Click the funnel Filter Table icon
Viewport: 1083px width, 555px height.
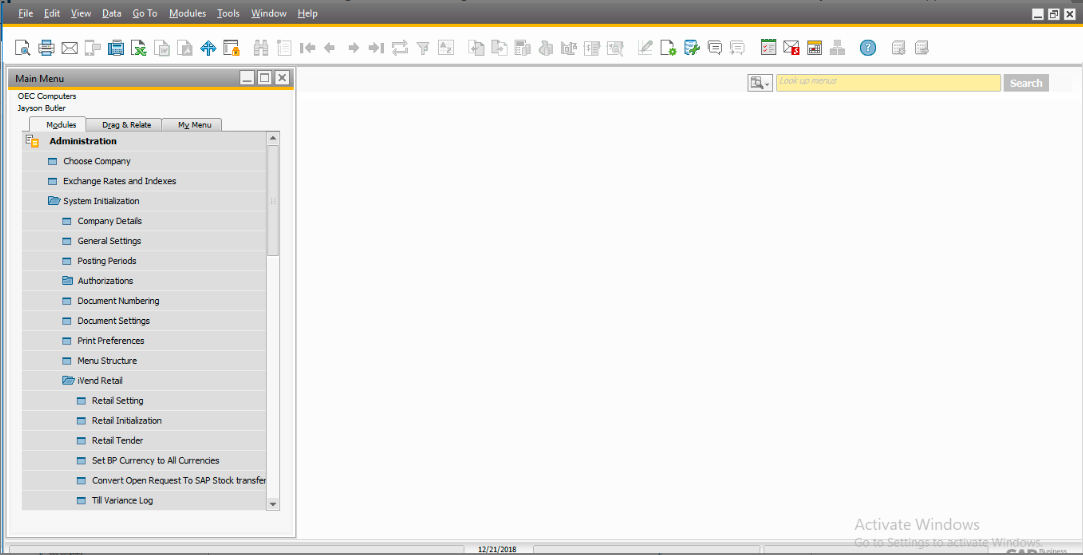(423, 48)
